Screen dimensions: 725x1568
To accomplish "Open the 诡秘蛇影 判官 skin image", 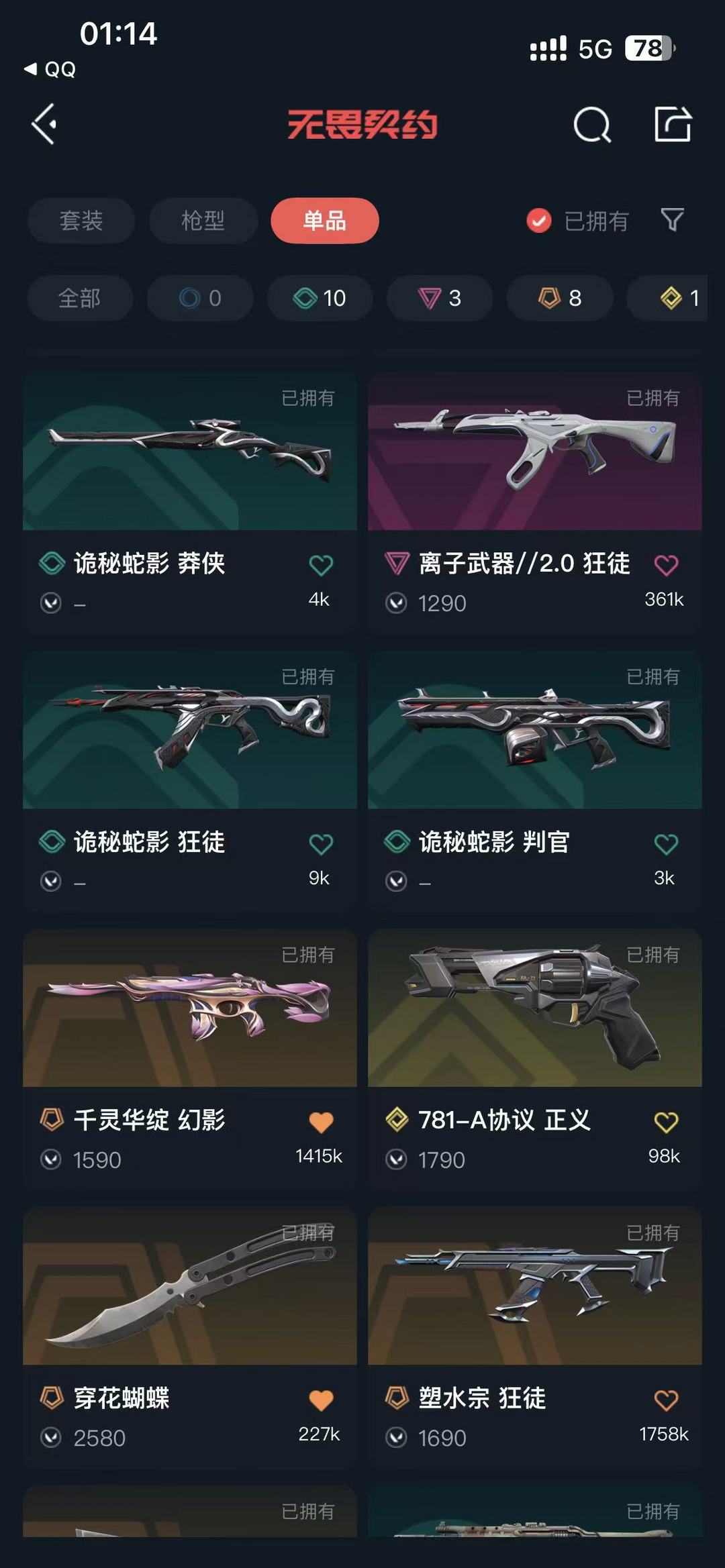I will point(535,730).
